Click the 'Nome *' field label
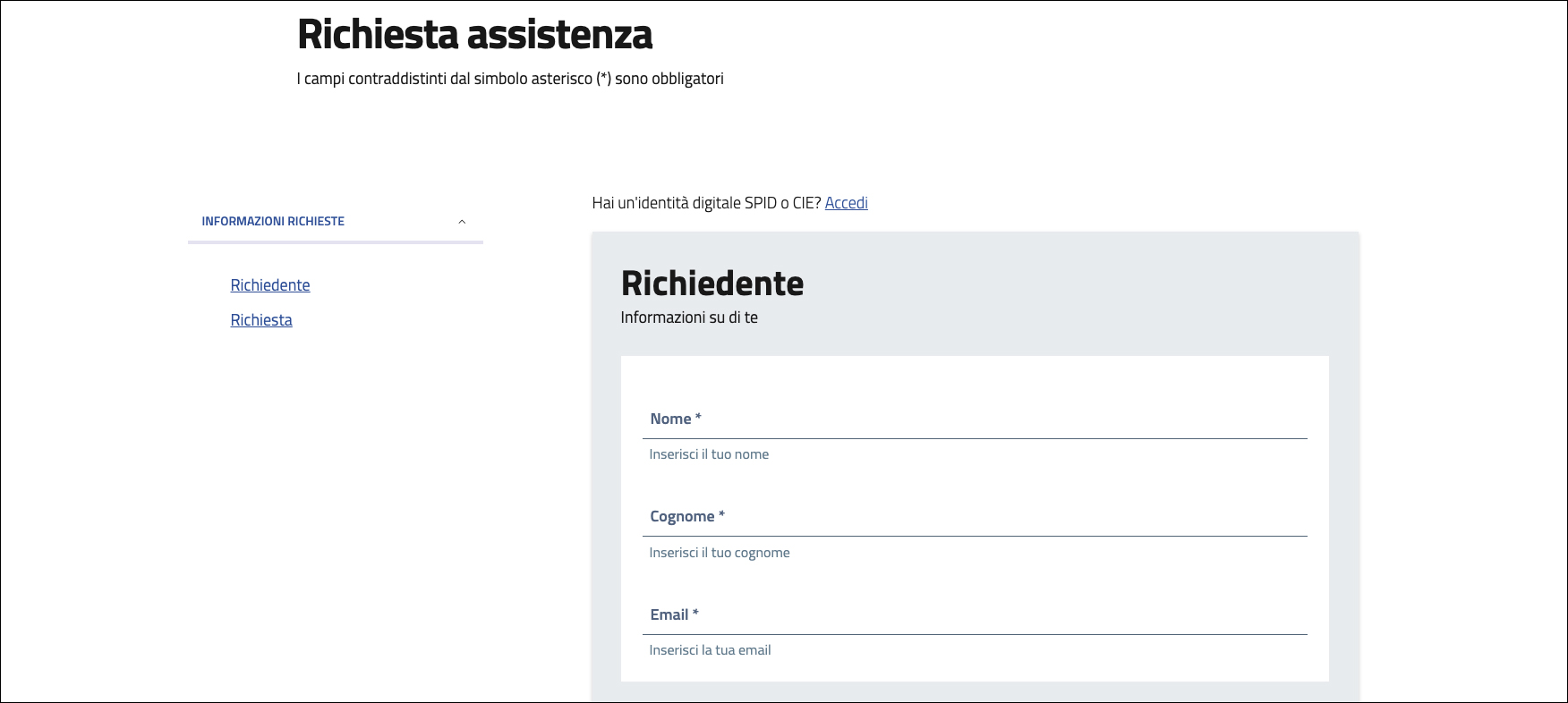This screenshot has height=703, width=1568. click(x=675, y=419)
